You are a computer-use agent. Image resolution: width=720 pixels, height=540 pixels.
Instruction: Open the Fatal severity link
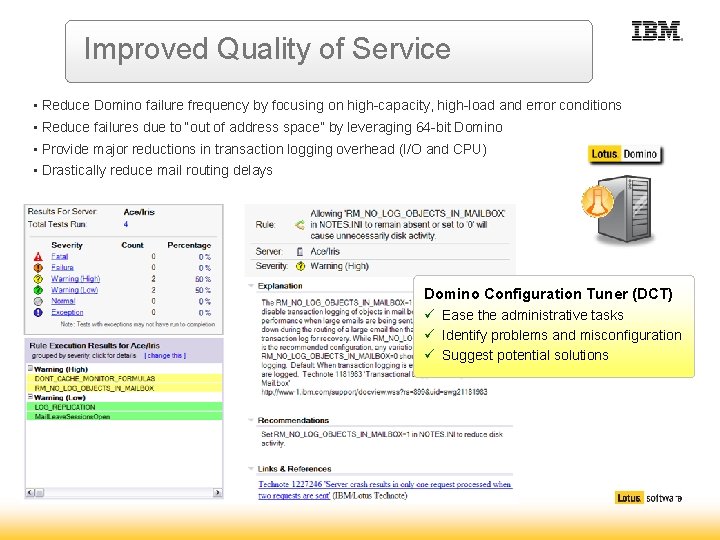(x=60, y=256)
